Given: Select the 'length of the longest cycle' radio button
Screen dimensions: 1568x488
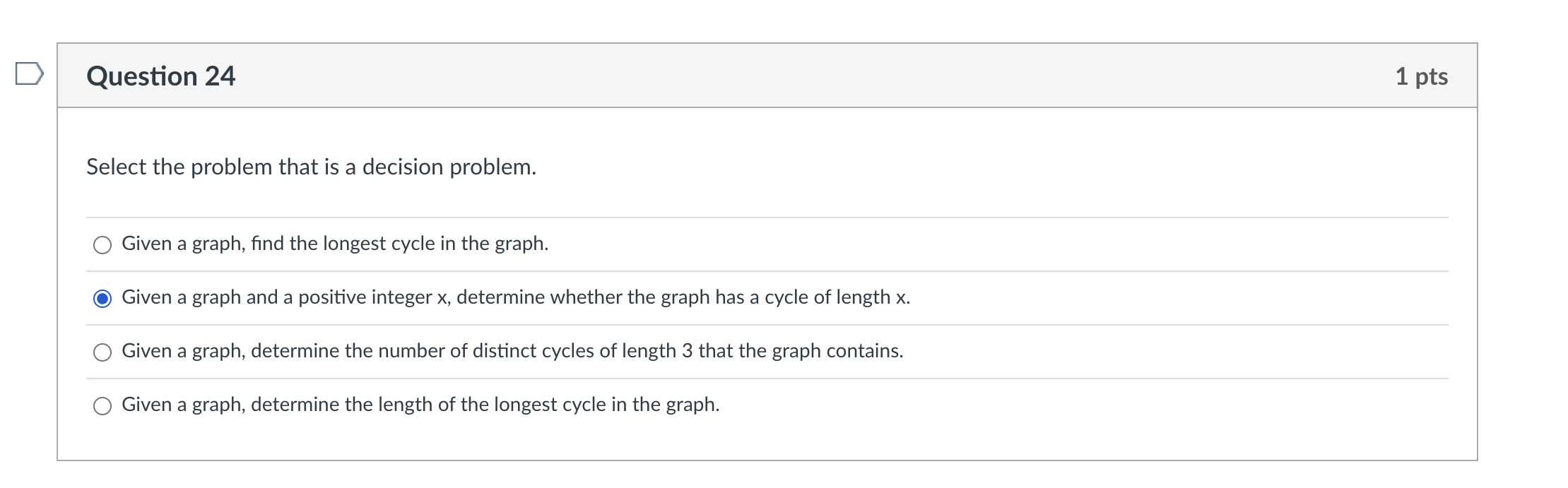Looking at the screenshot, I should [x=102, y=406].
